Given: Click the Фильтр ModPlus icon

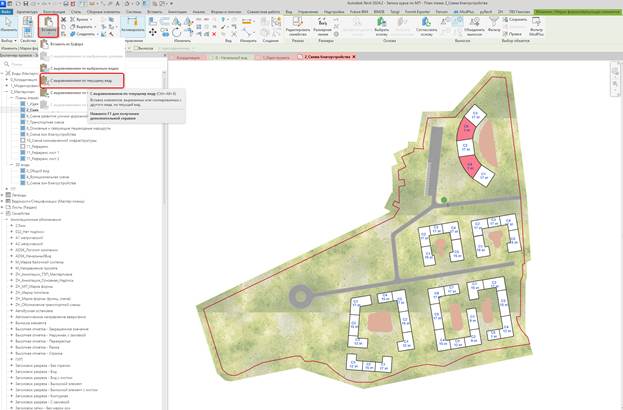Looking at the screenshot, I should 536,26.
